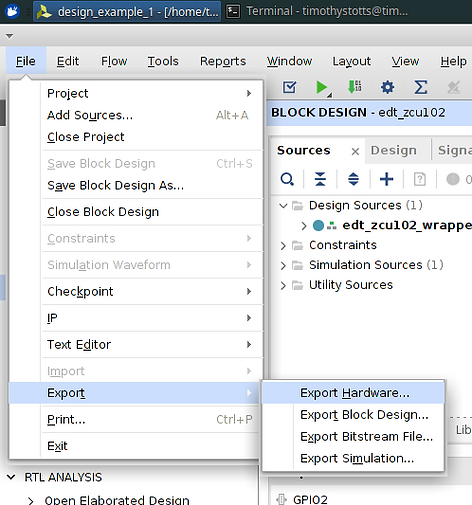Open the Layout menu

(352, 61)
